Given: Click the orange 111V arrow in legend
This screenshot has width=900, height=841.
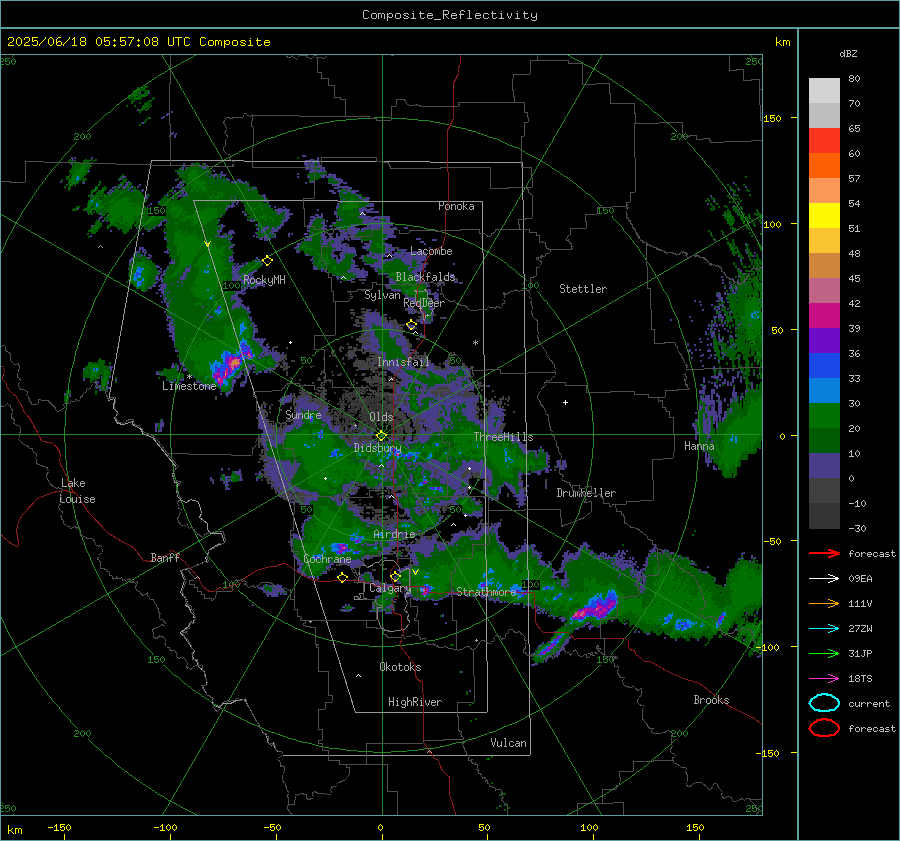Looking at the screenshot, I should pos(824,603).
